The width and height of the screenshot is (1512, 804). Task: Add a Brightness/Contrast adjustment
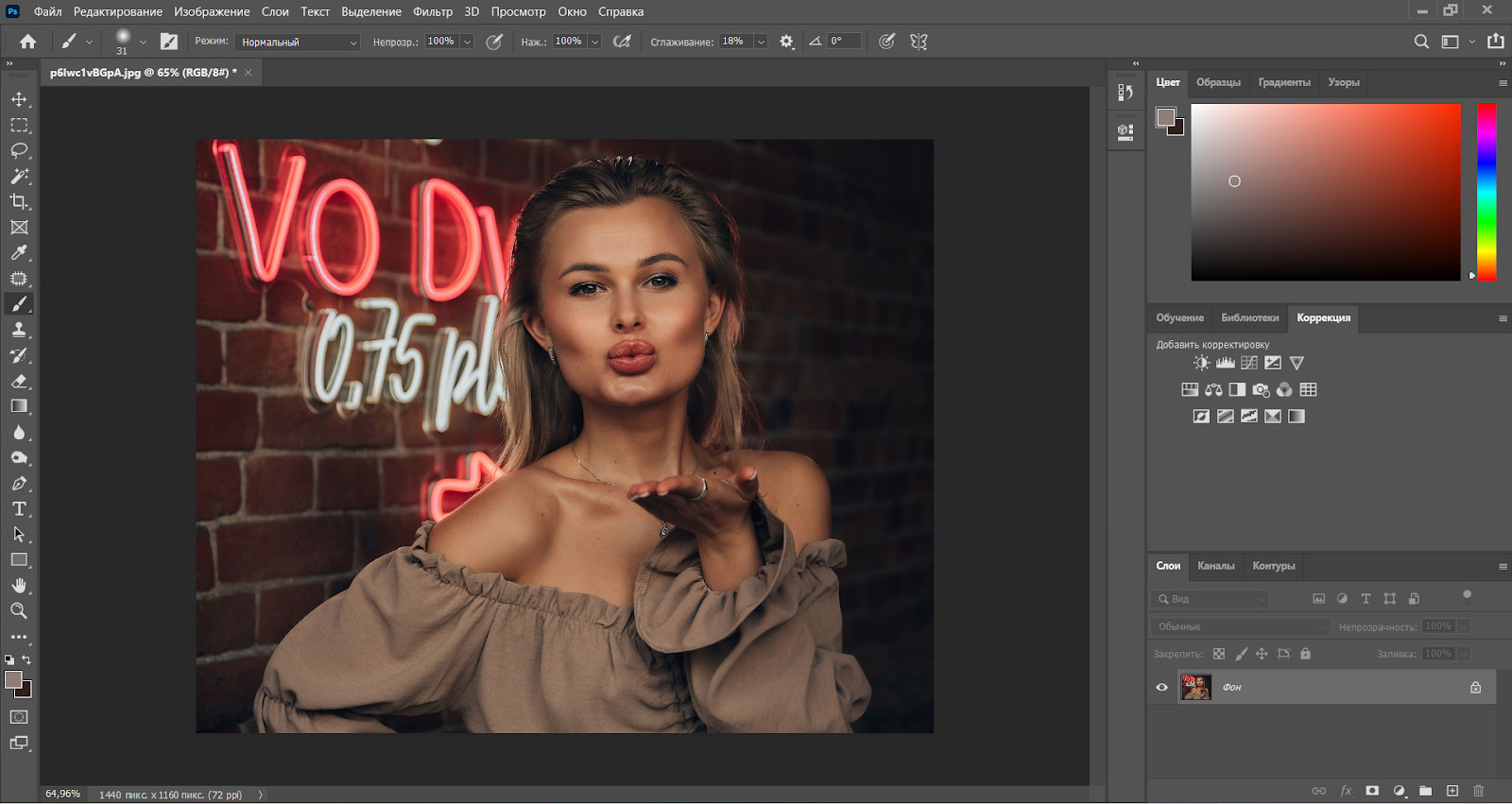(x=1201, y=363)
